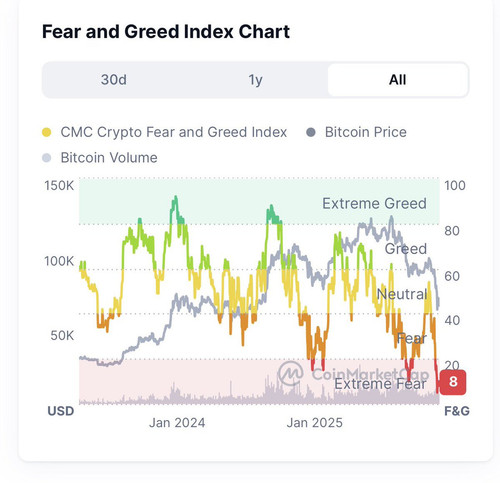Screen dimensions: 500x483
Task: Click the red current value badge showing 8
Action: (453, 382)
